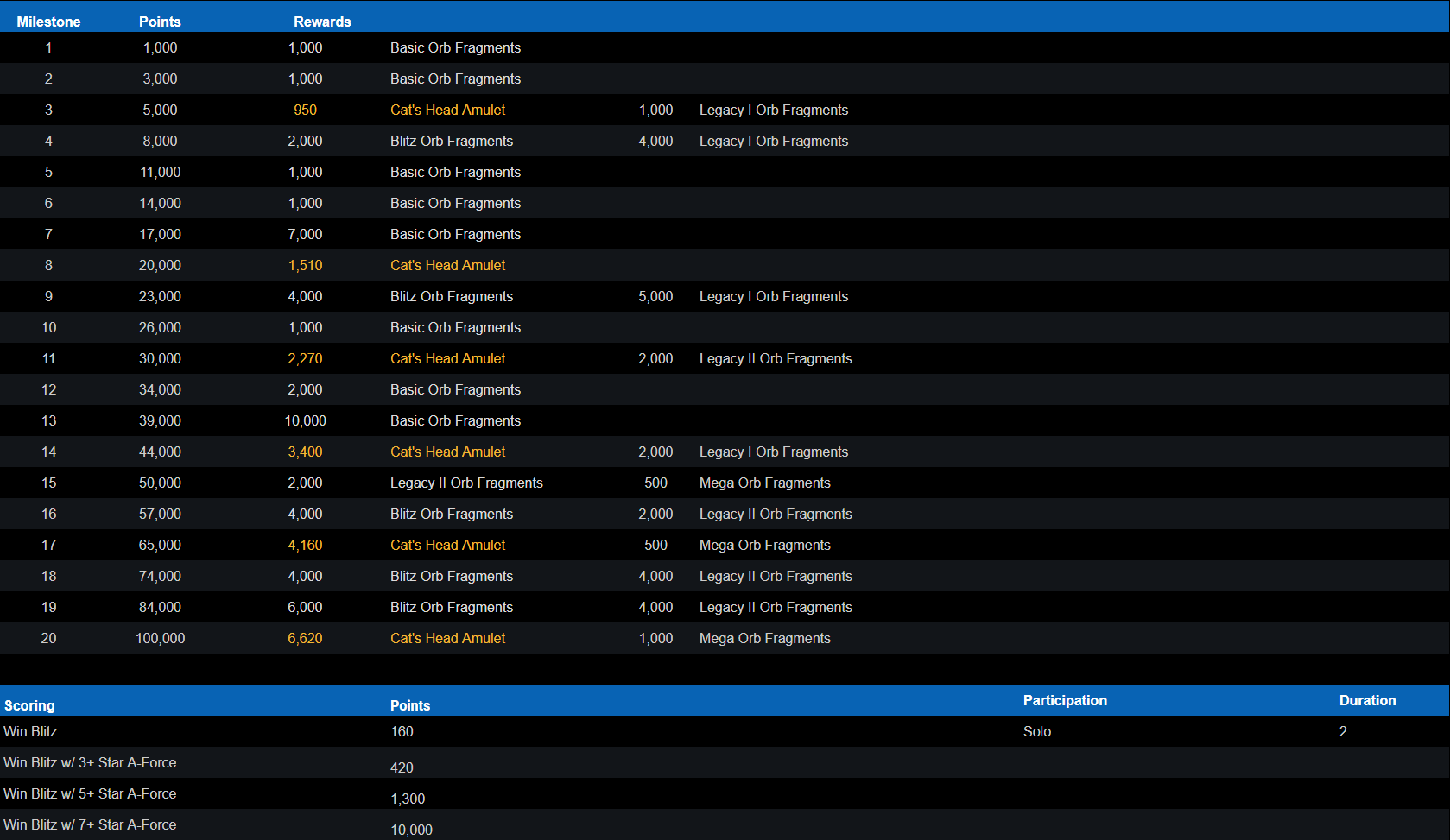The image size is (1450, 840).
Task: Select the 1,300 points value
Action: (x=408, y=799)
